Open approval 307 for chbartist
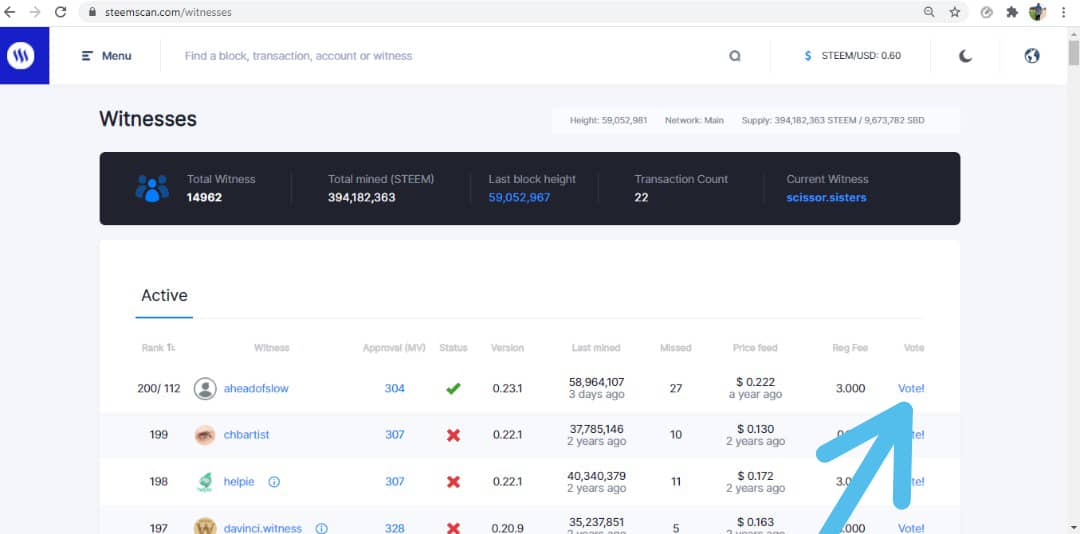The height and width of the screenshot is (534, 1080). point(395,435)
